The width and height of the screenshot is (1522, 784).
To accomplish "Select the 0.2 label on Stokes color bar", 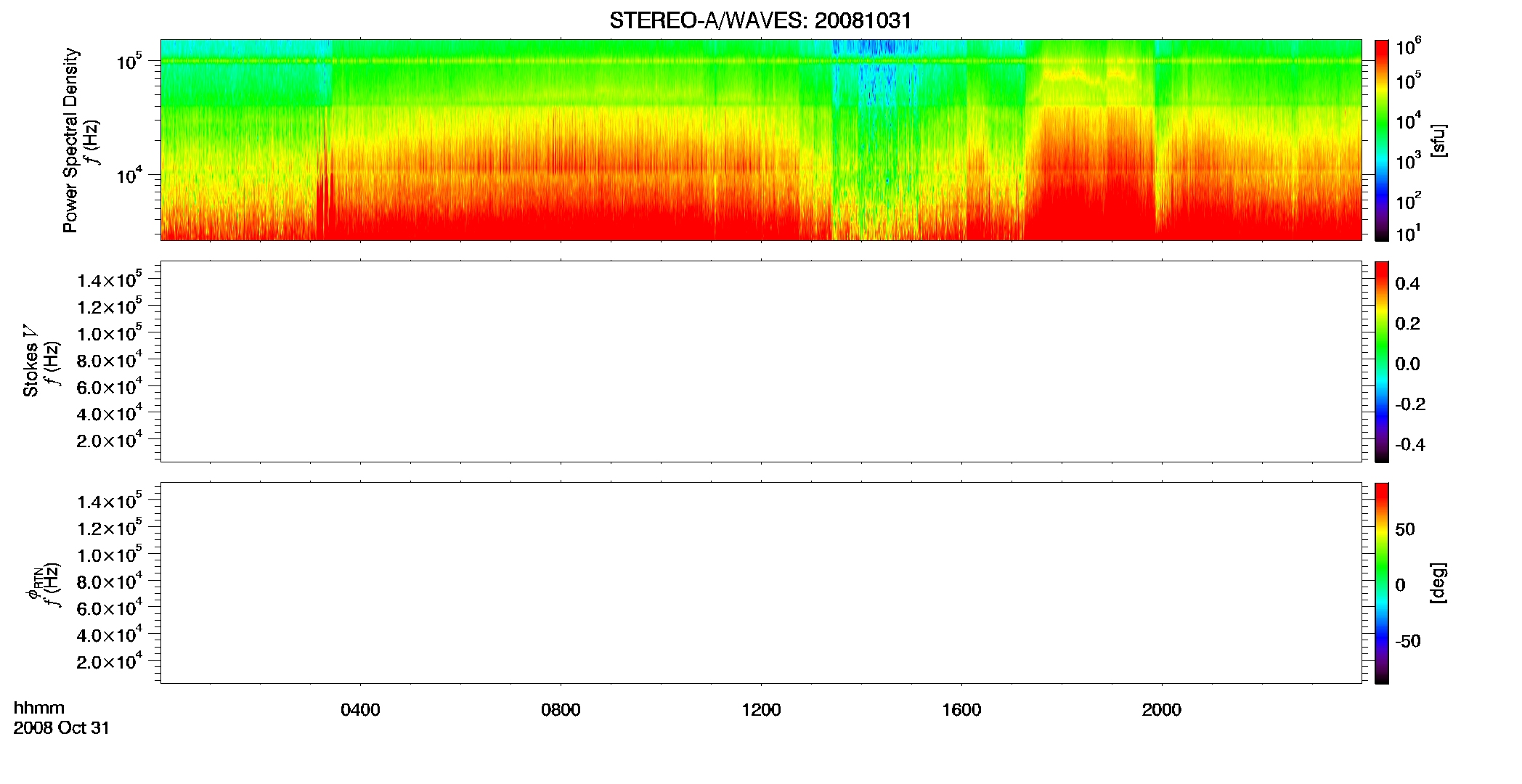I will [x=1407, y=324].
